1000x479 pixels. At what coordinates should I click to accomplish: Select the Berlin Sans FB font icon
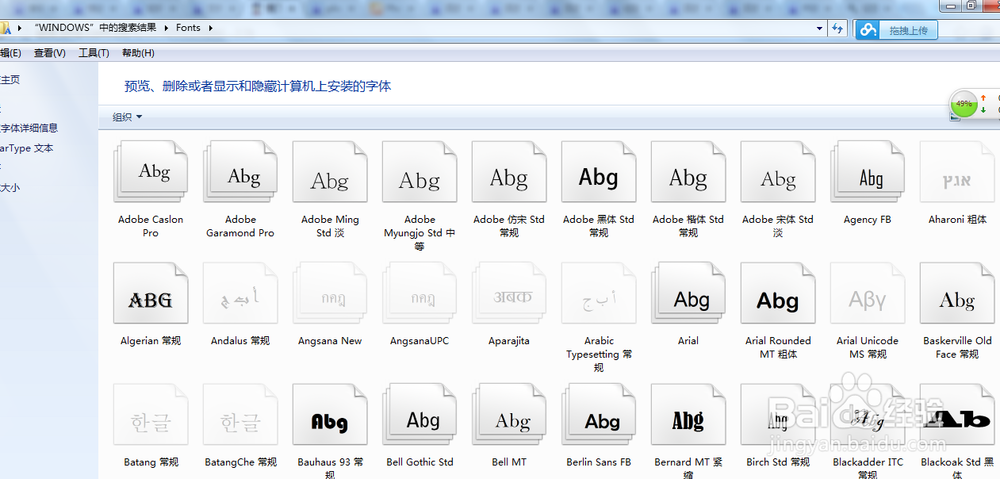tap(599, 414)
